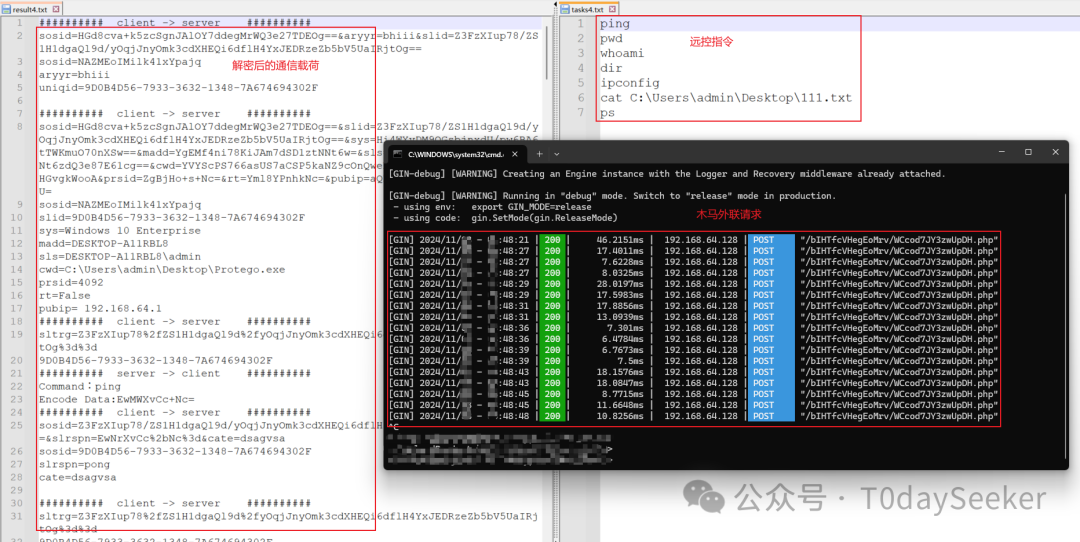Screen dimensions: 1080x542
Task: Click the terminal log row with 13.0939ms
Action: 694,317
